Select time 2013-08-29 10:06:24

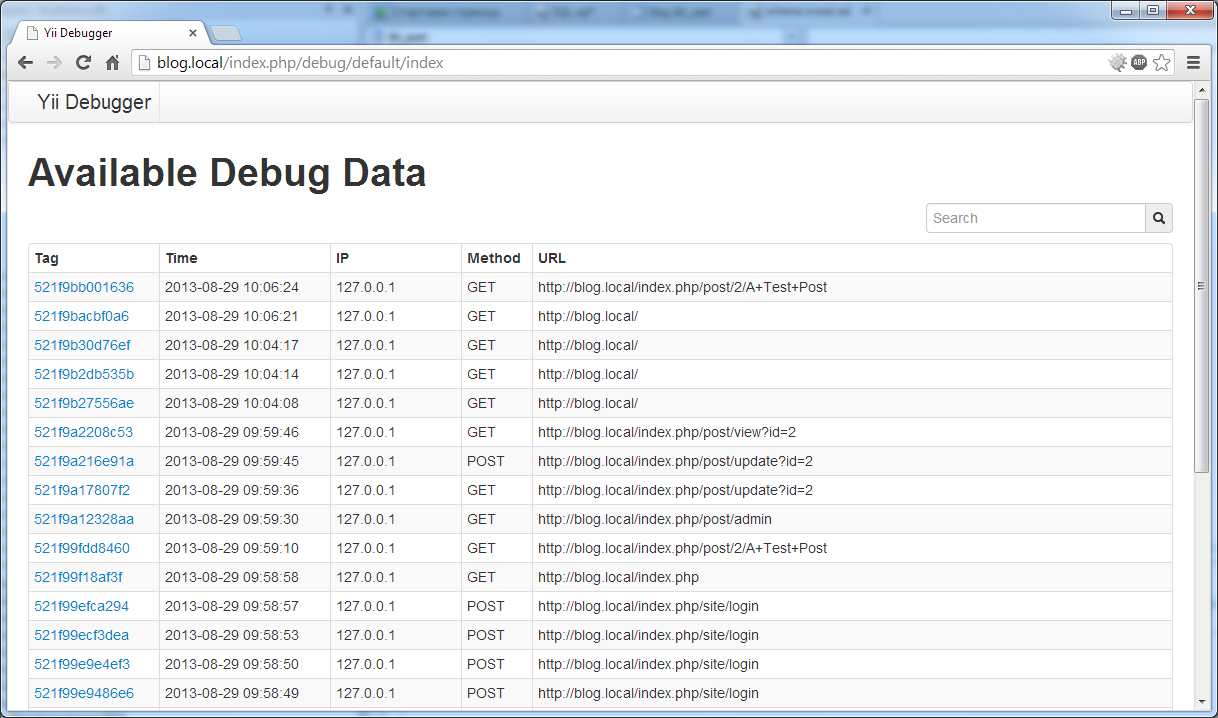[x=232, y=287]
